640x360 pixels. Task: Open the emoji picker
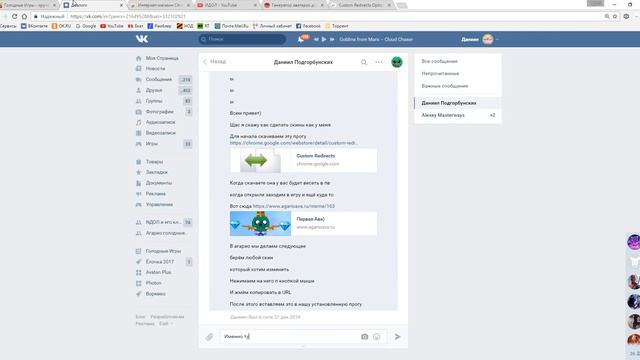(377, 337)
